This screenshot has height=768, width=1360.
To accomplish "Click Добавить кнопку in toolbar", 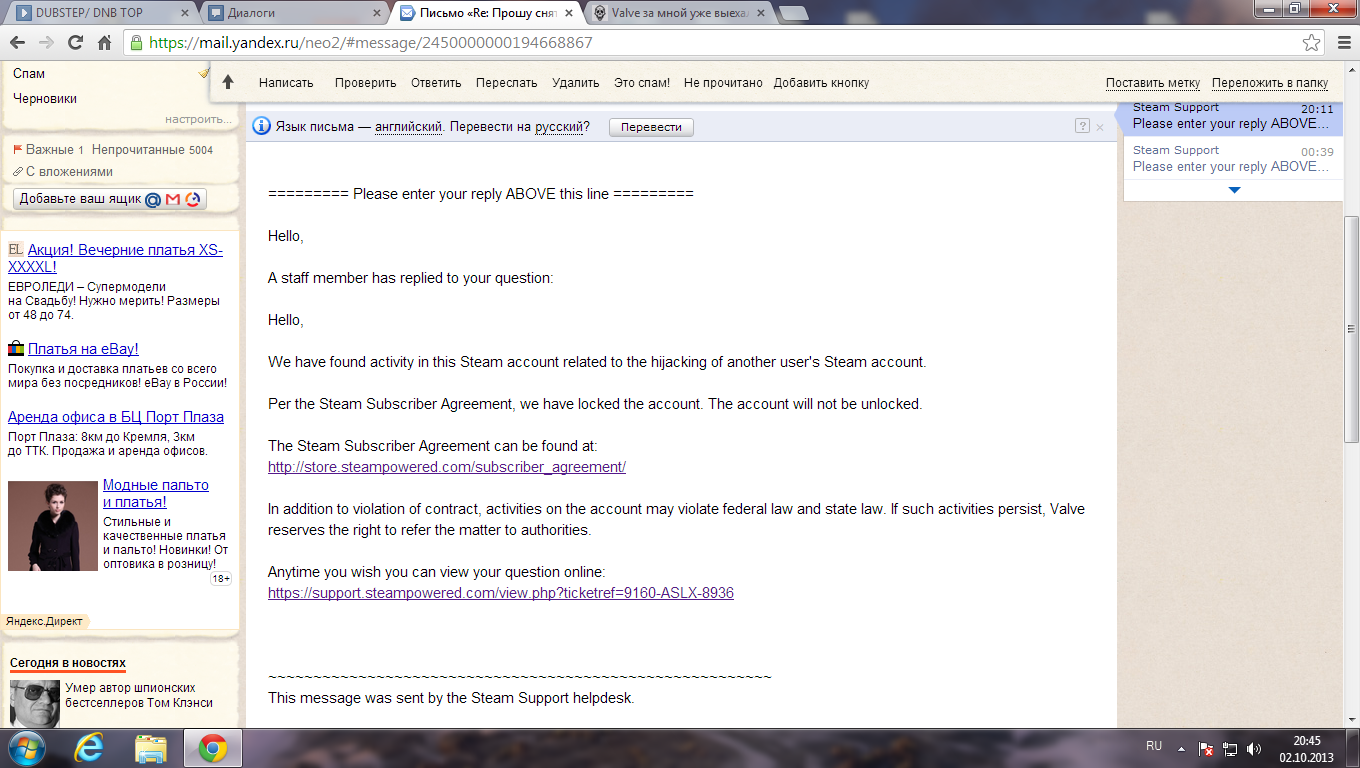I will click(x=821, y=83).
